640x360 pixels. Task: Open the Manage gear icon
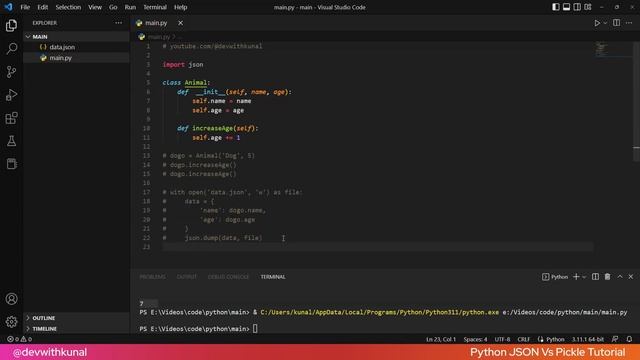click(x=11, y=322)
